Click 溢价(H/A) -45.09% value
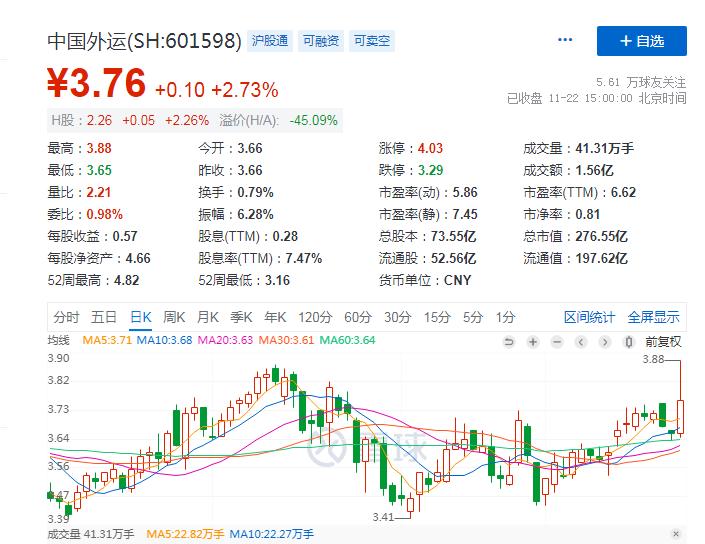Image resolution: width=705 pixels, height=544 pixels. 313,120
